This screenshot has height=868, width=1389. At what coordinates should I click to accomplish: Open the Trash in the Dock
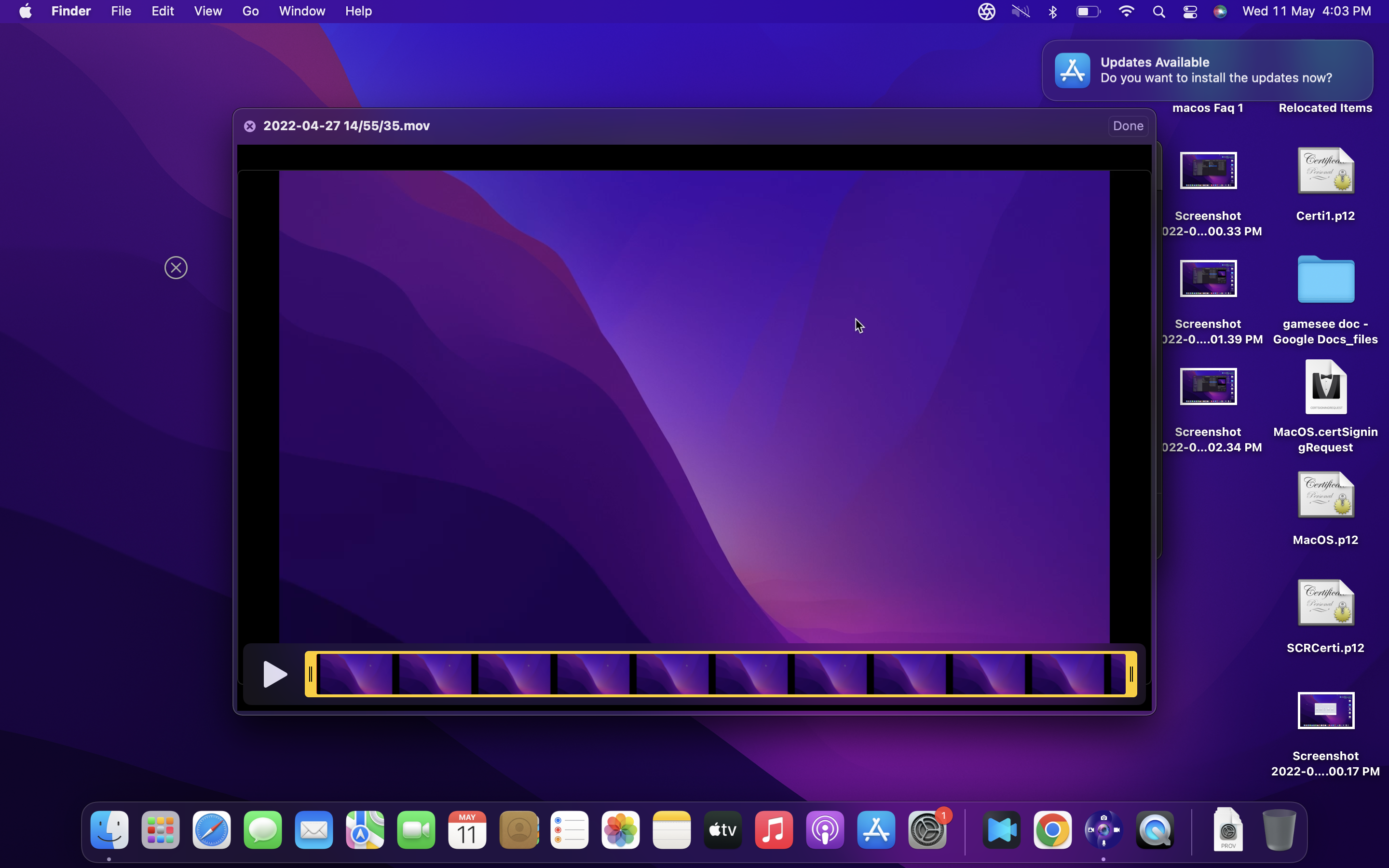click(x=1280, y=829)
